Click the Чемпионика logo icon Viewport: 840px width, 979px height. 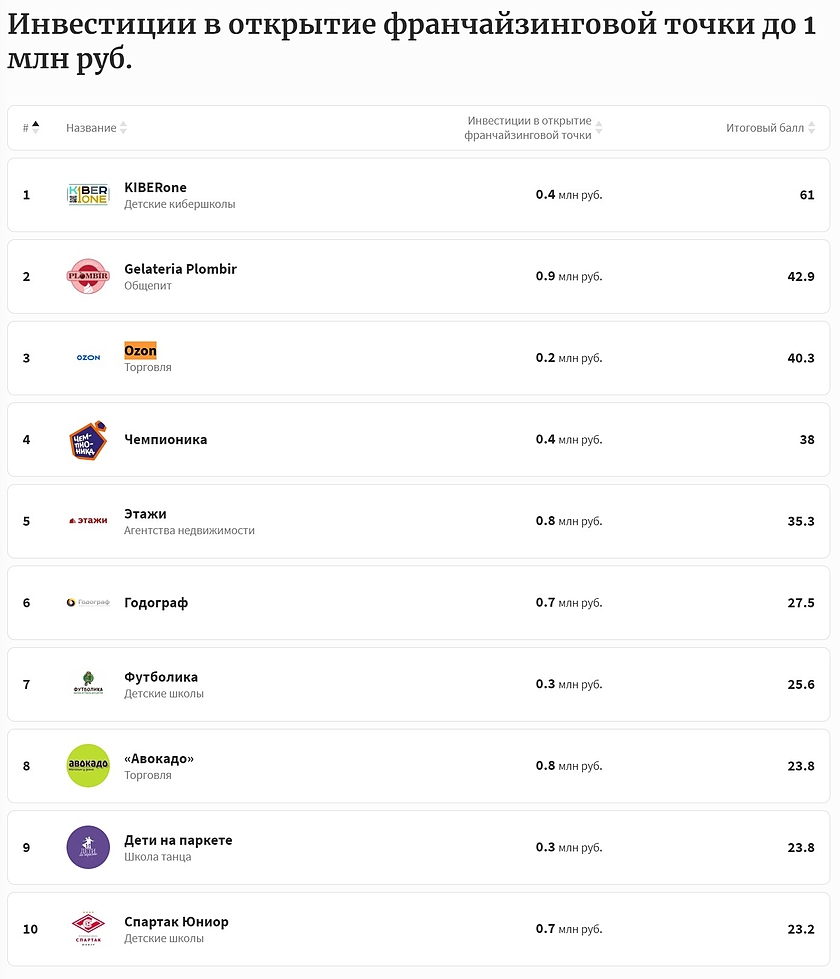(88, 440)
